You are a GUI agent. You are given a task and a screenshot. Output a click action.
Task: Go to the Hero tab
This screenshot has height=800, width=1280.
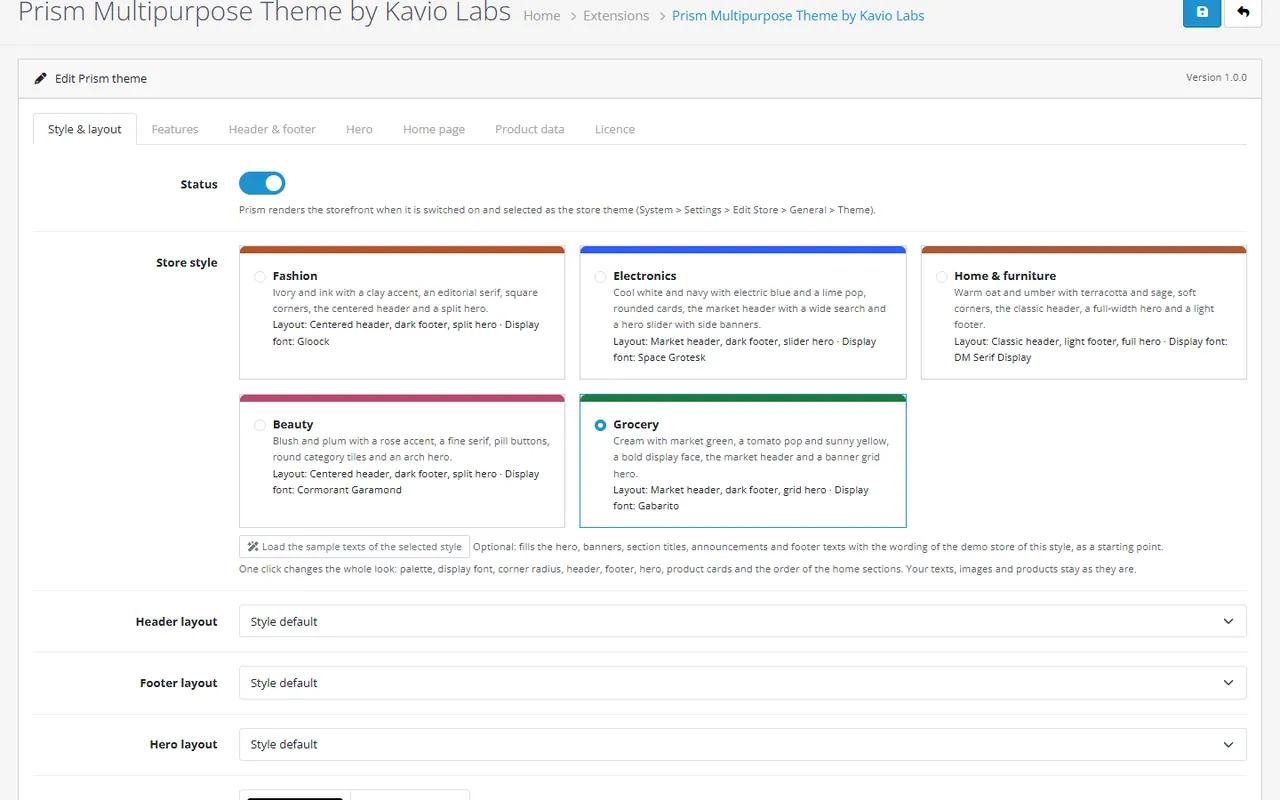359,129
